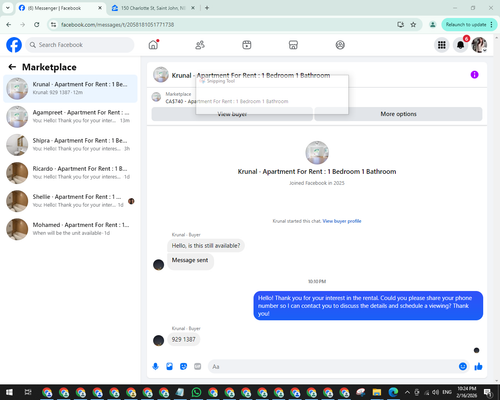Open the Marketplace storefront icon in top navigation

293,45
